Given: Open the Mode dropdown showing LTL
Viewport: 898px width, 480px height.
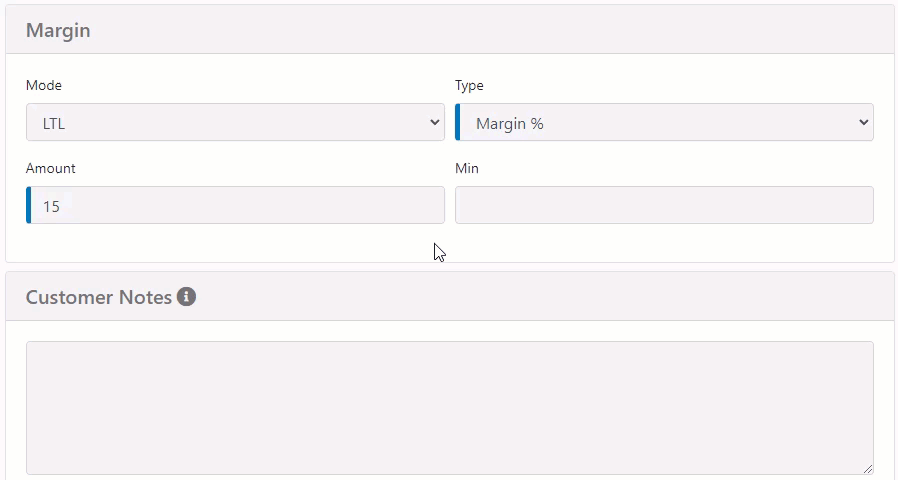Looking at the screenshot, I should tap(235, 122).
